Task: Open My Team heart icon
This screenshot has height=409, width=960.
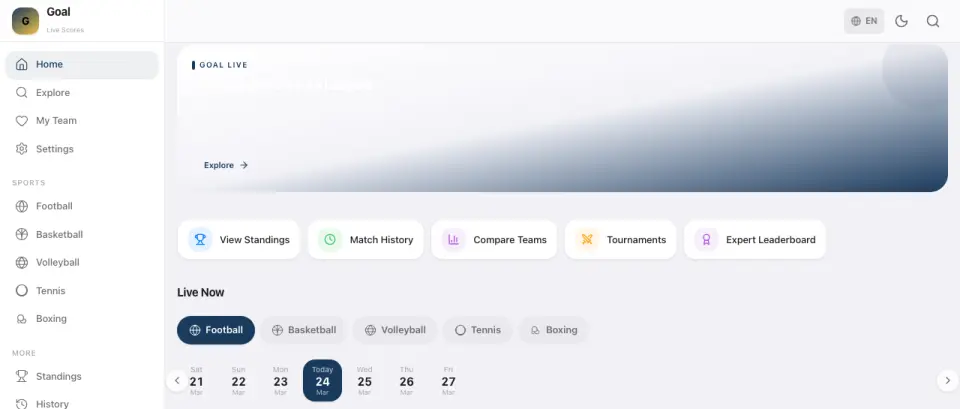Action: pyautogui.click(x=21, y=121)
